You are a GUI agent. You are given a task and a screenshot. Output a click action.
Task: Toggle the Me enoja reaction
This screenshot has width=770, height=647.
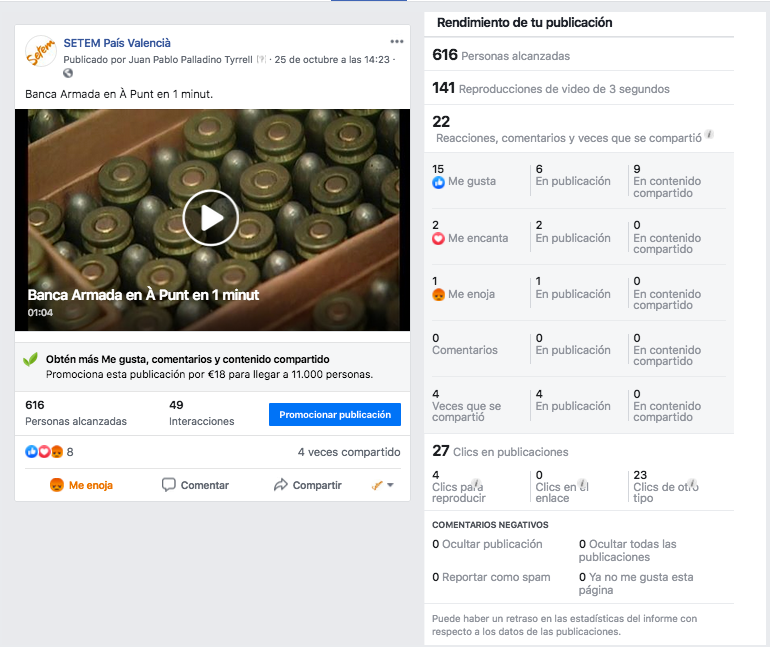point(82,485)
